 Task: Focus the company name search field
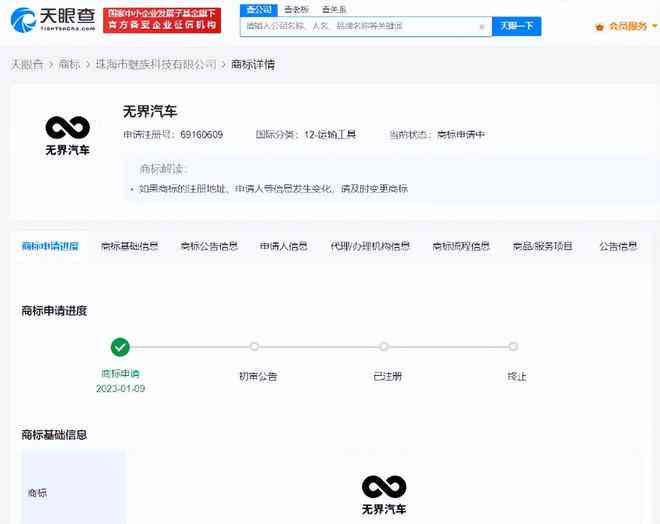tap(366, 26)
